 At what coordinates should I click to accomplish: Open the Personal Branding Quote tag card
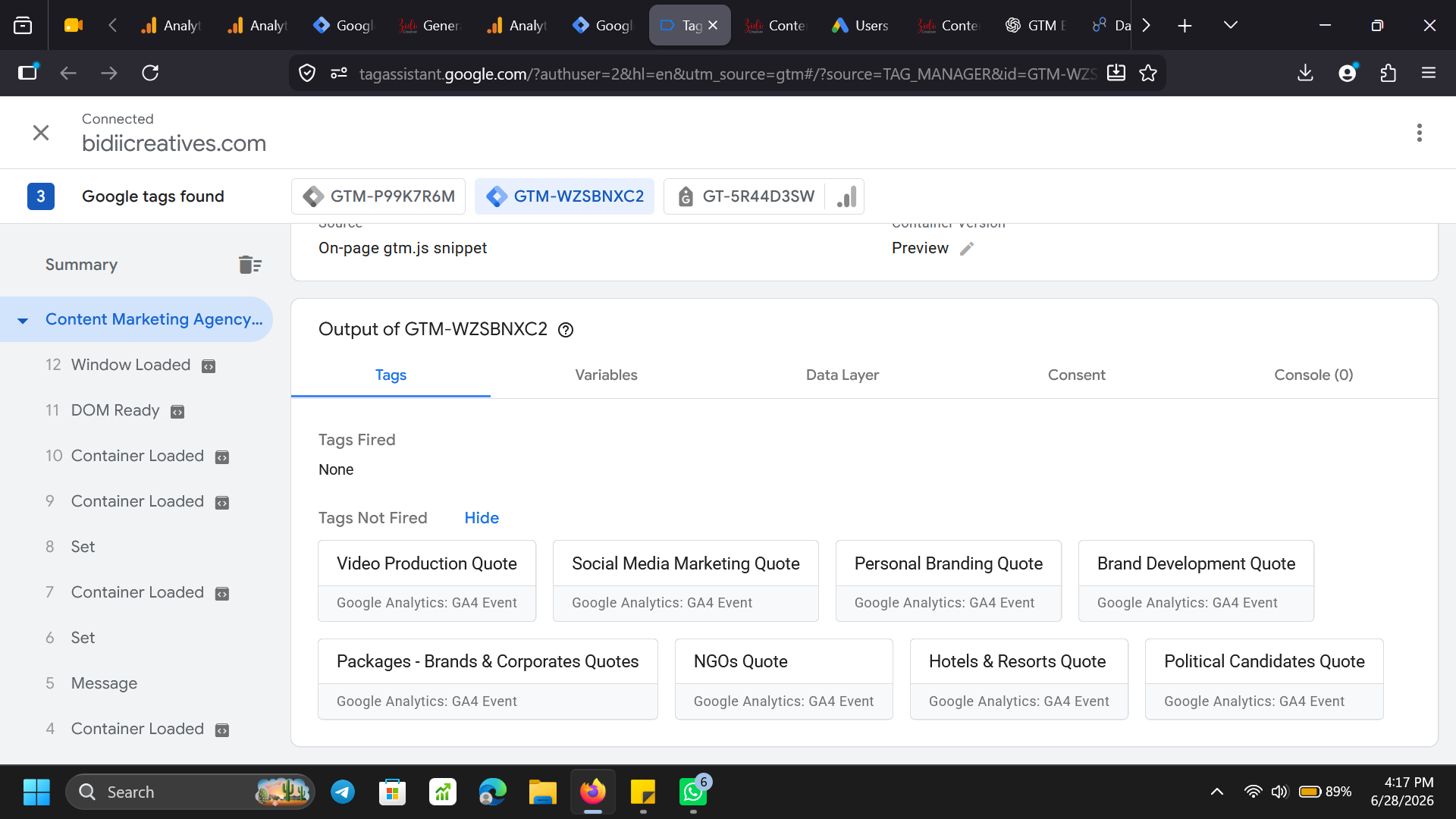click(948, 581)
